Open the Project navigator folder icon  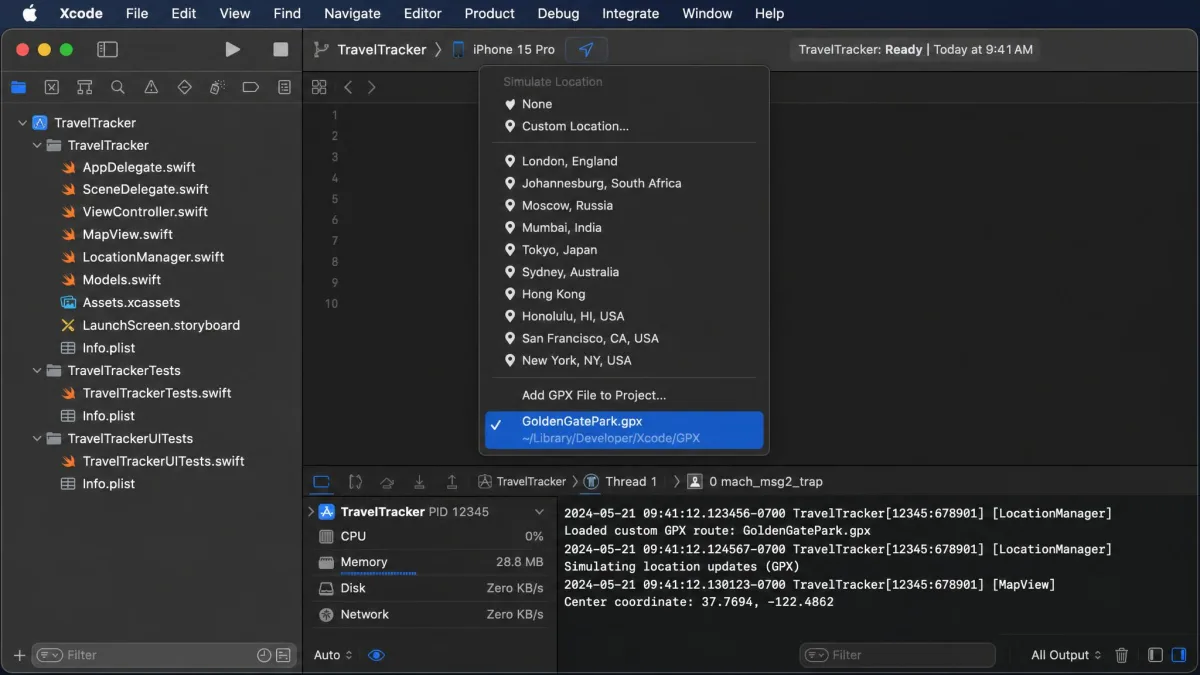tap(19, 87)
